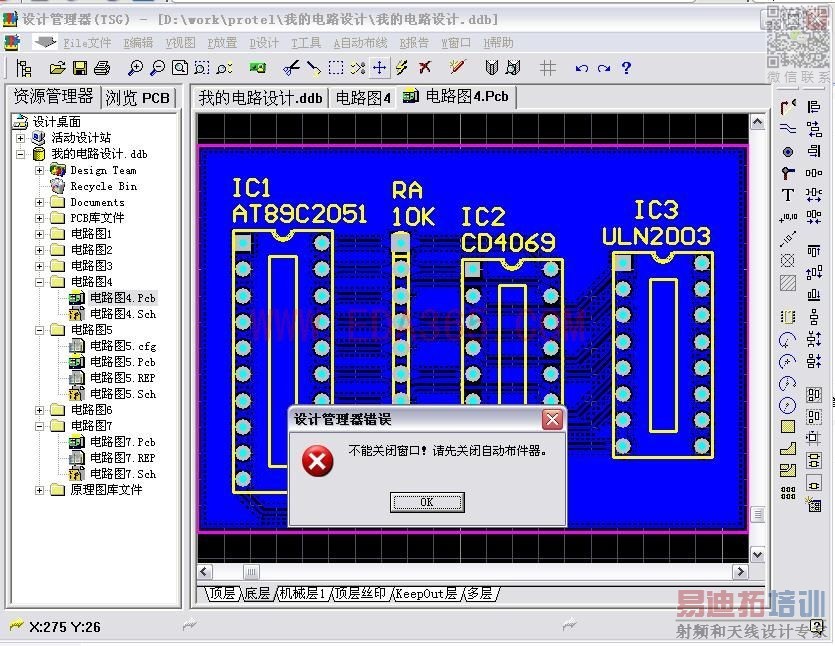
Task: Select Recycle Bin in the tree
Action: tap(104, 186)
